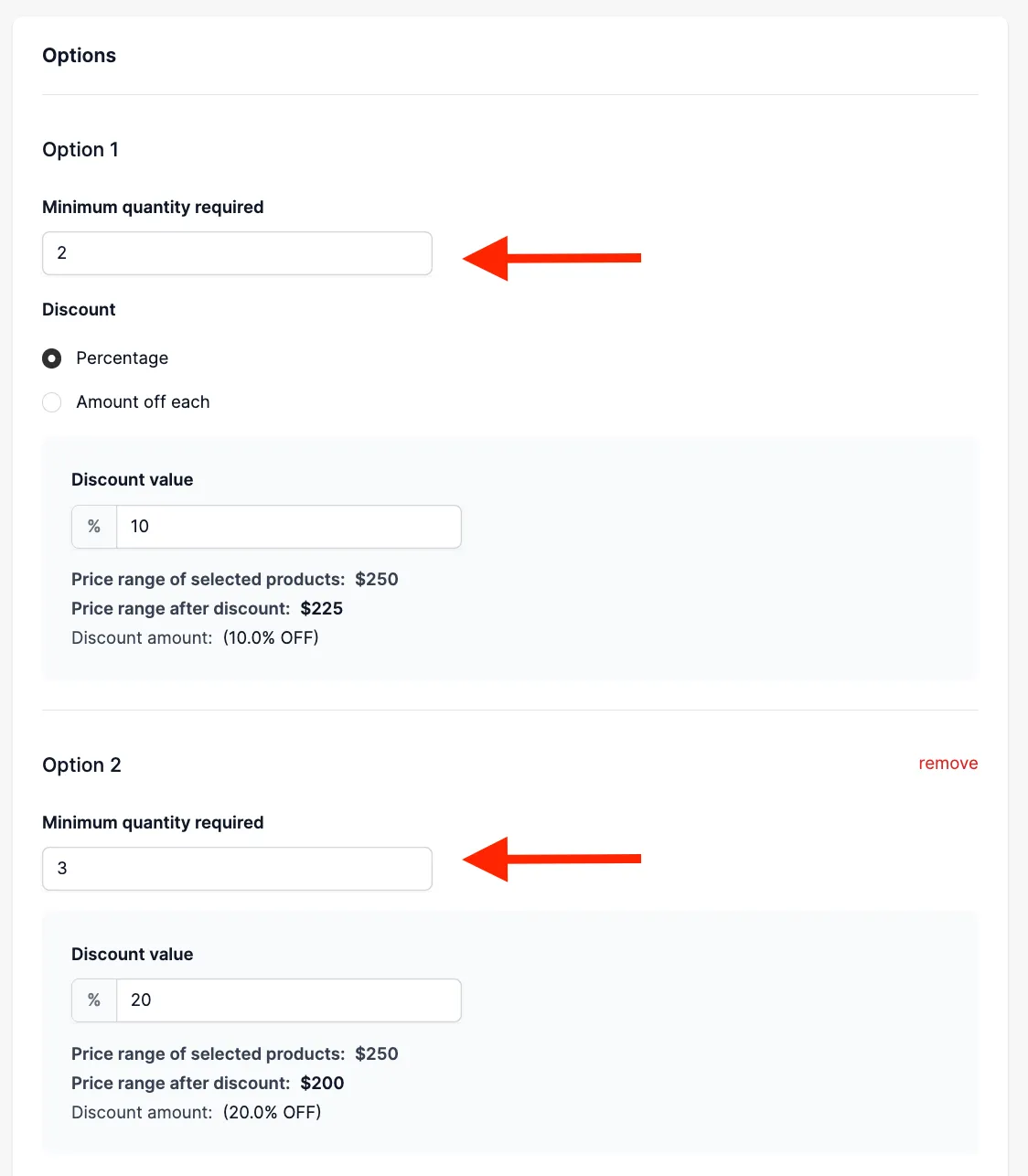Click the Options section heading
This screenshot has height=1176, width=1028.
pos(80,56)
